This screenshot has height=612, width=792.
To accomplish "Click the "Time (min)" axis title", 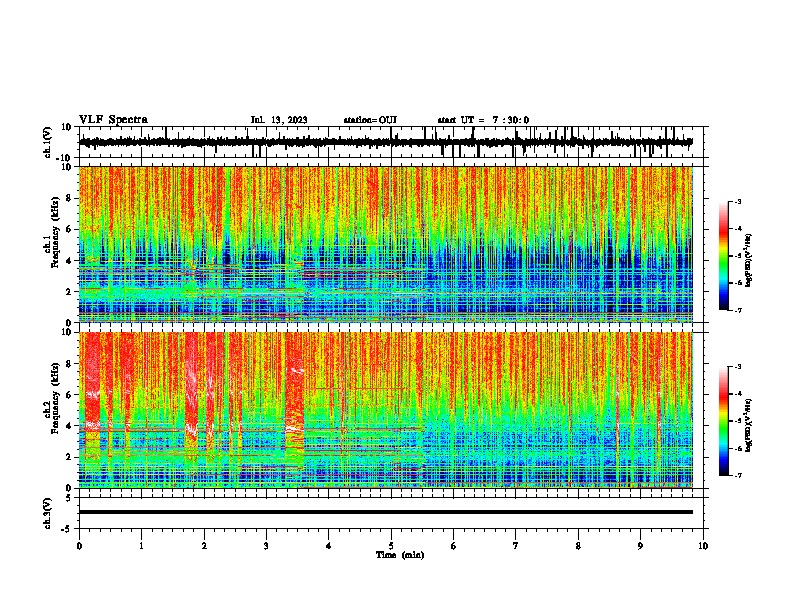I will (400, 555).
